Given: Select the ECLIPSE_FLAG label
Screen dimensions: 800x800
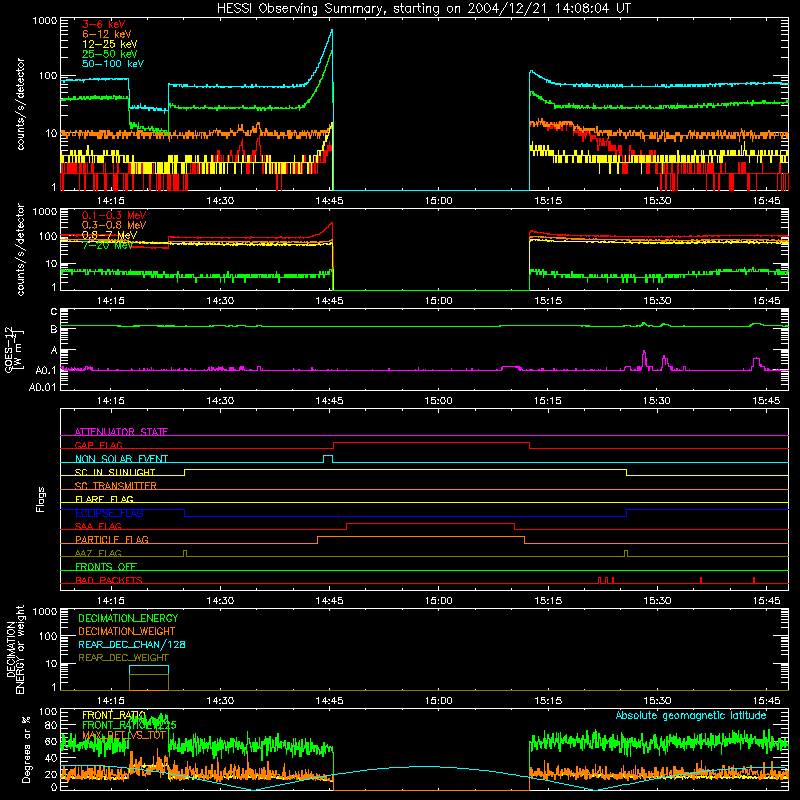Looking at the screenshot, I should tap(109, 513).
